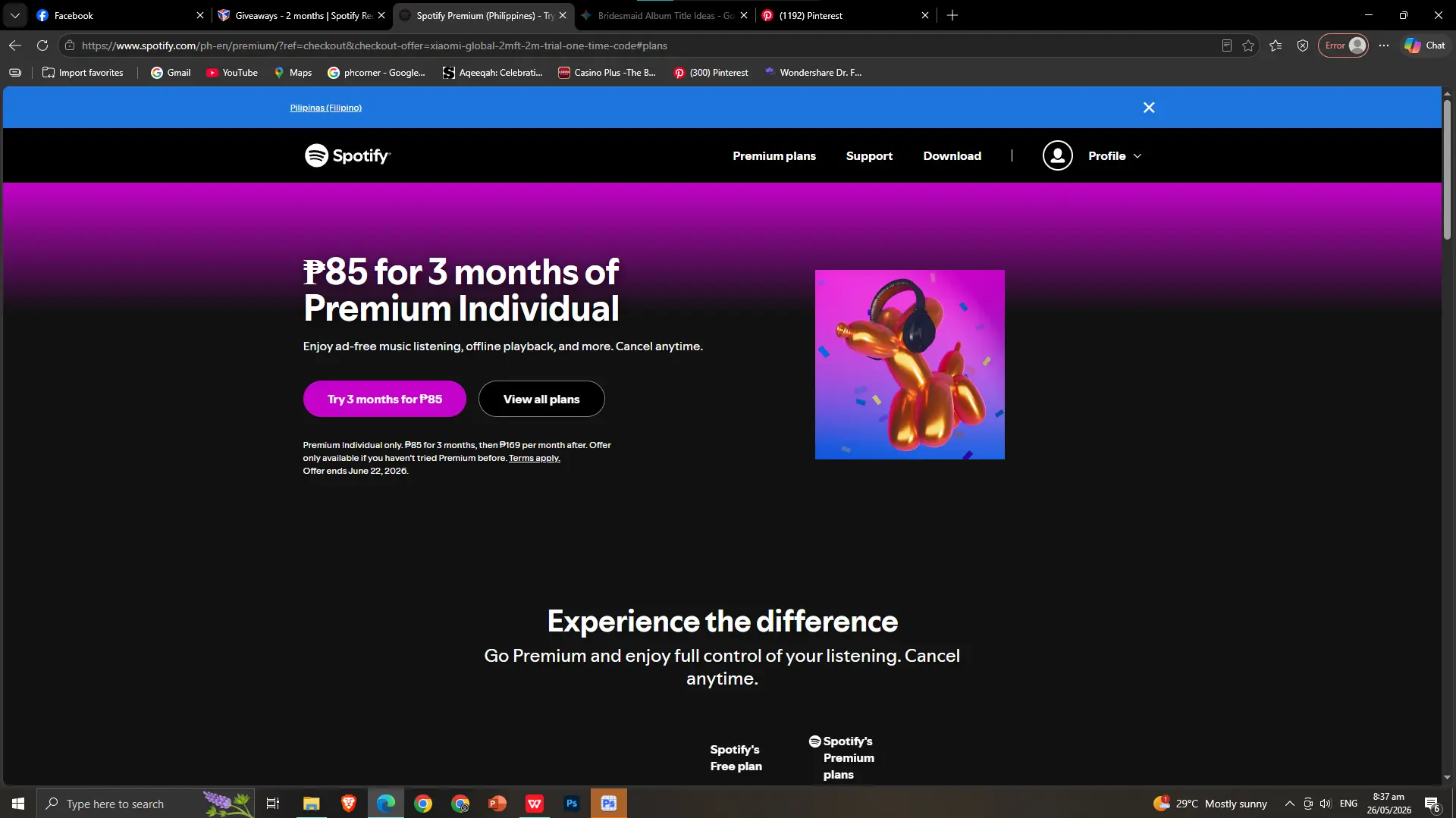1456x818 pixels.
Task: Click the taskbar search box
Action: (x=146, y=804)
